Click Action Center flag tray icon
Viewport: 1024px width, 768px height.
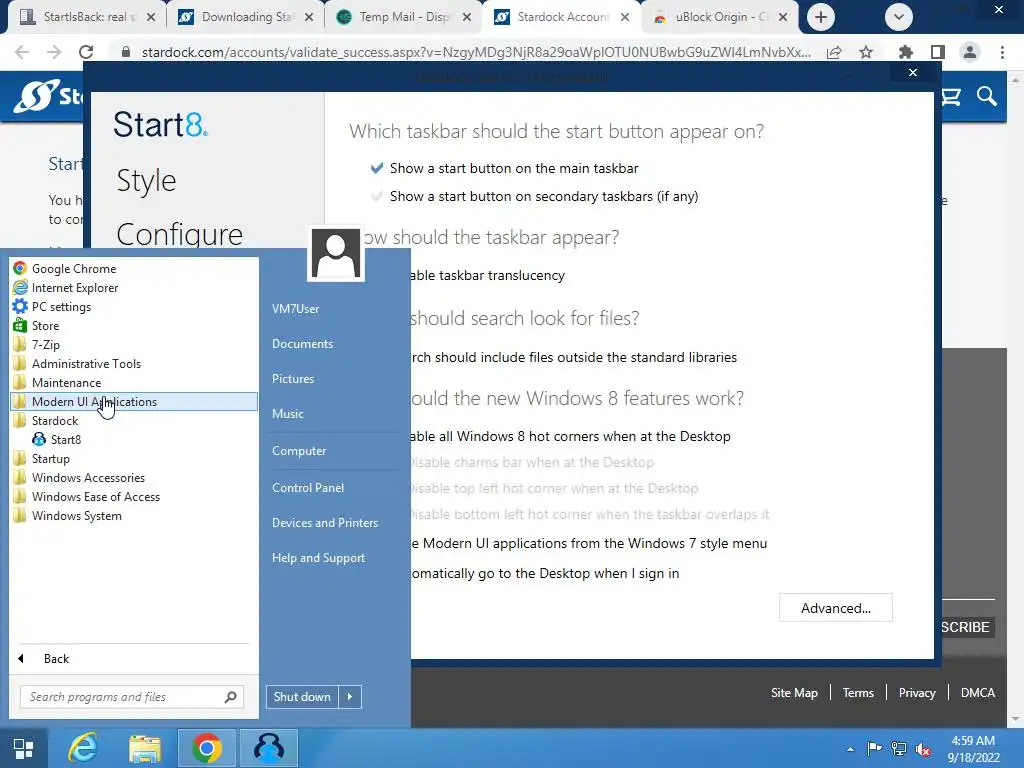coord(874,748)
